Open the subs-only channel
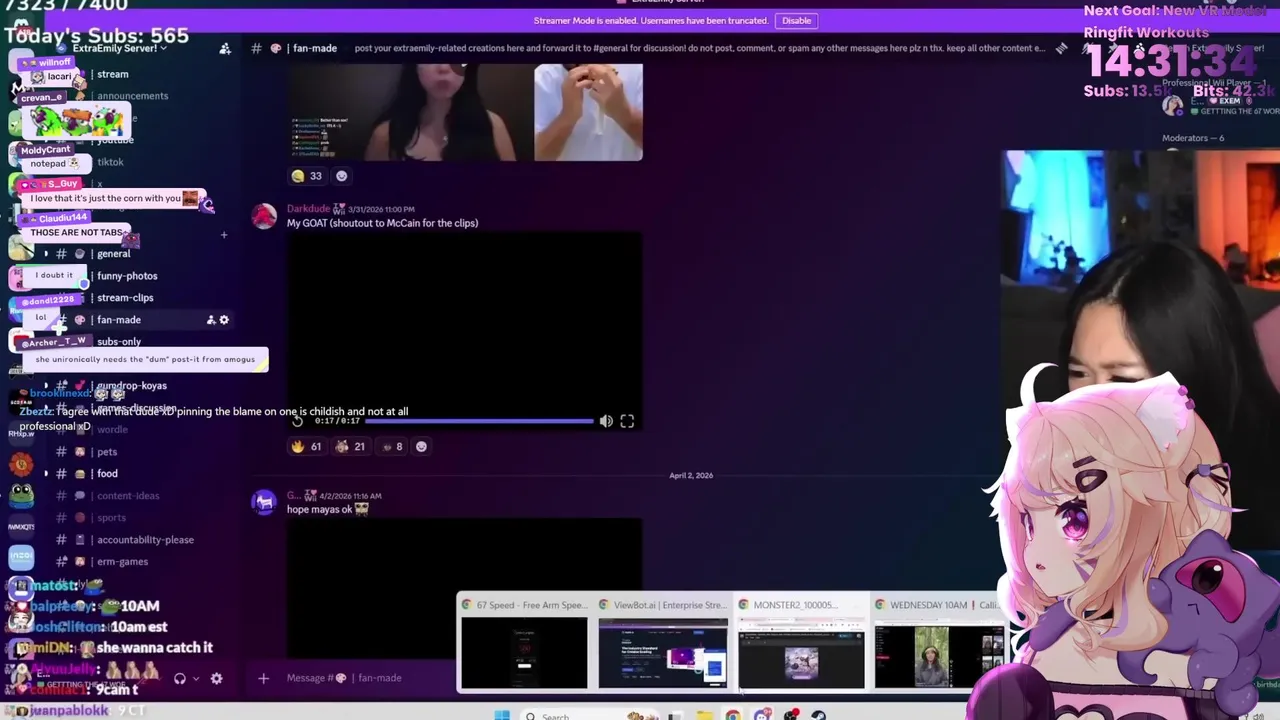1280x720 pixels. click(x=118, y=342)
